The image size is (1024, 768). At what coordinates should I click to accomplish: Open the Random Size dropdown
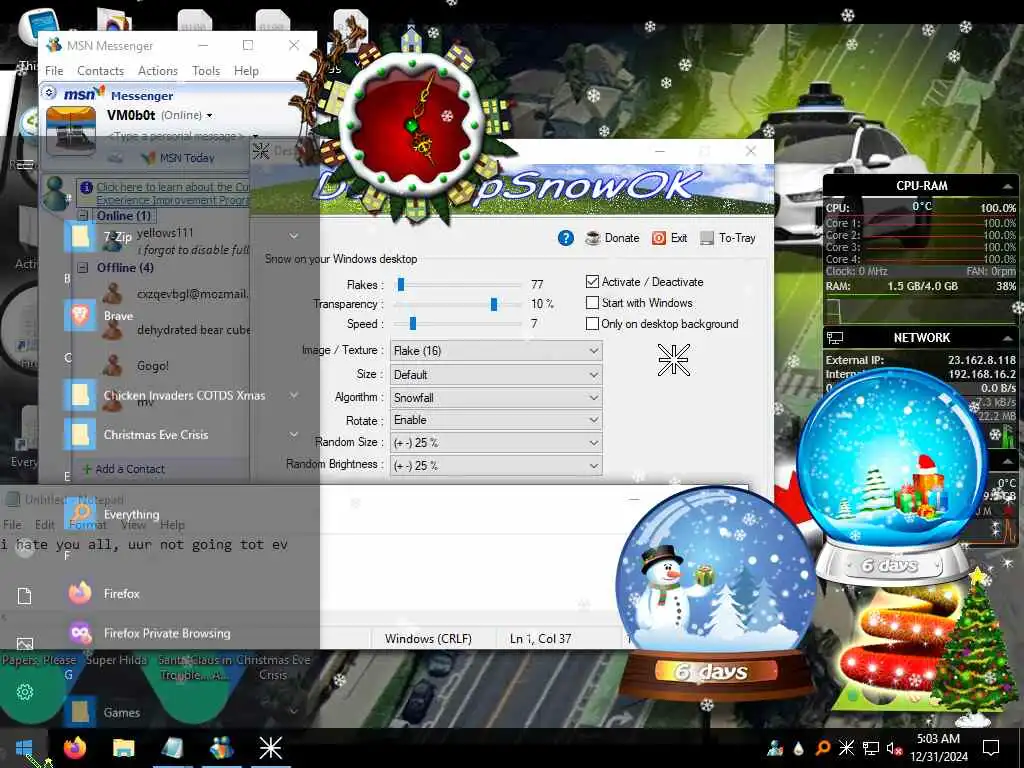pyautogui.click(x=496, y=443)
